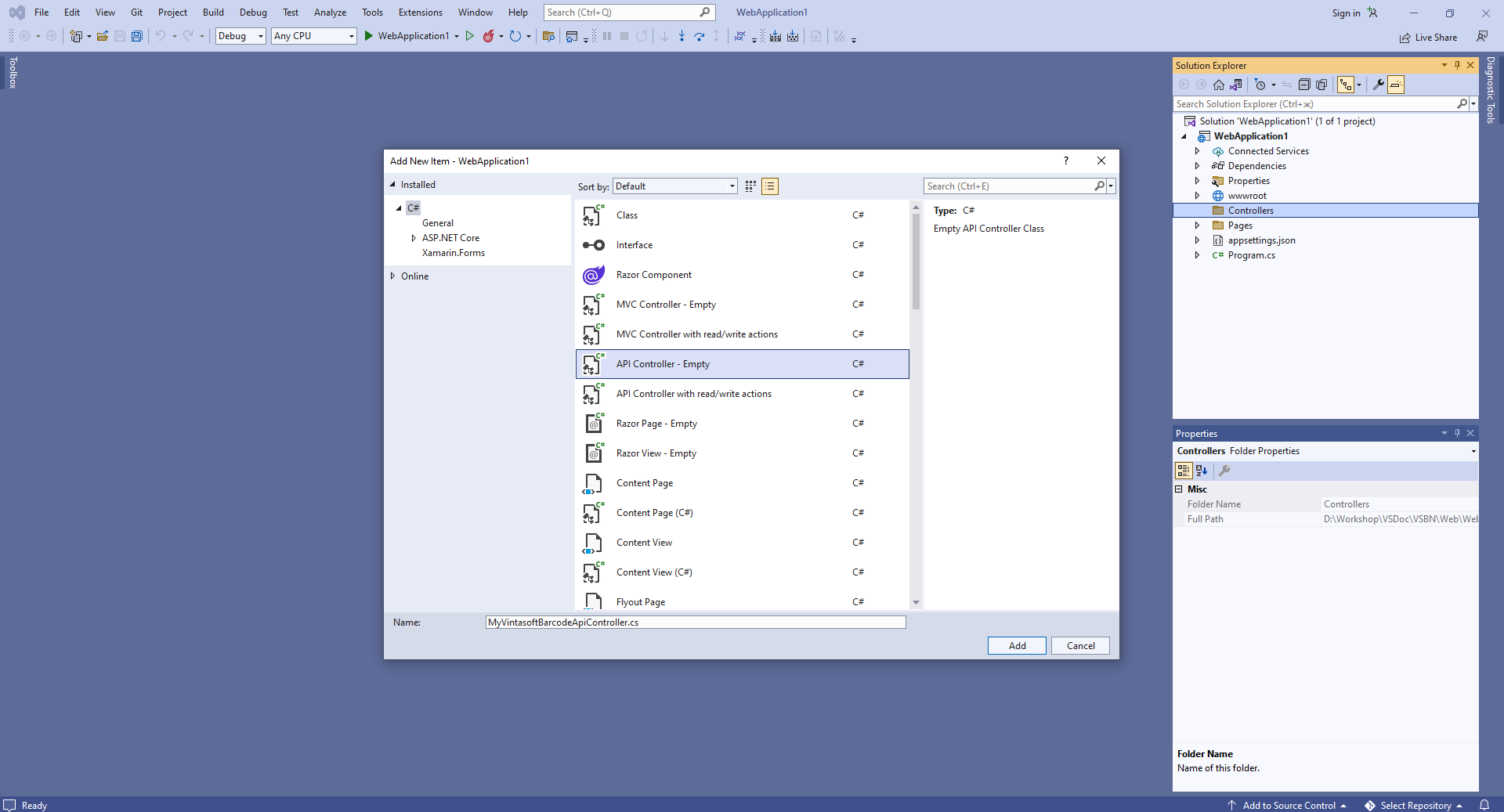Toggle auto-hide pin on Properties panel
Screen dimensions: 1504x812
click(x=1457, y=433)
